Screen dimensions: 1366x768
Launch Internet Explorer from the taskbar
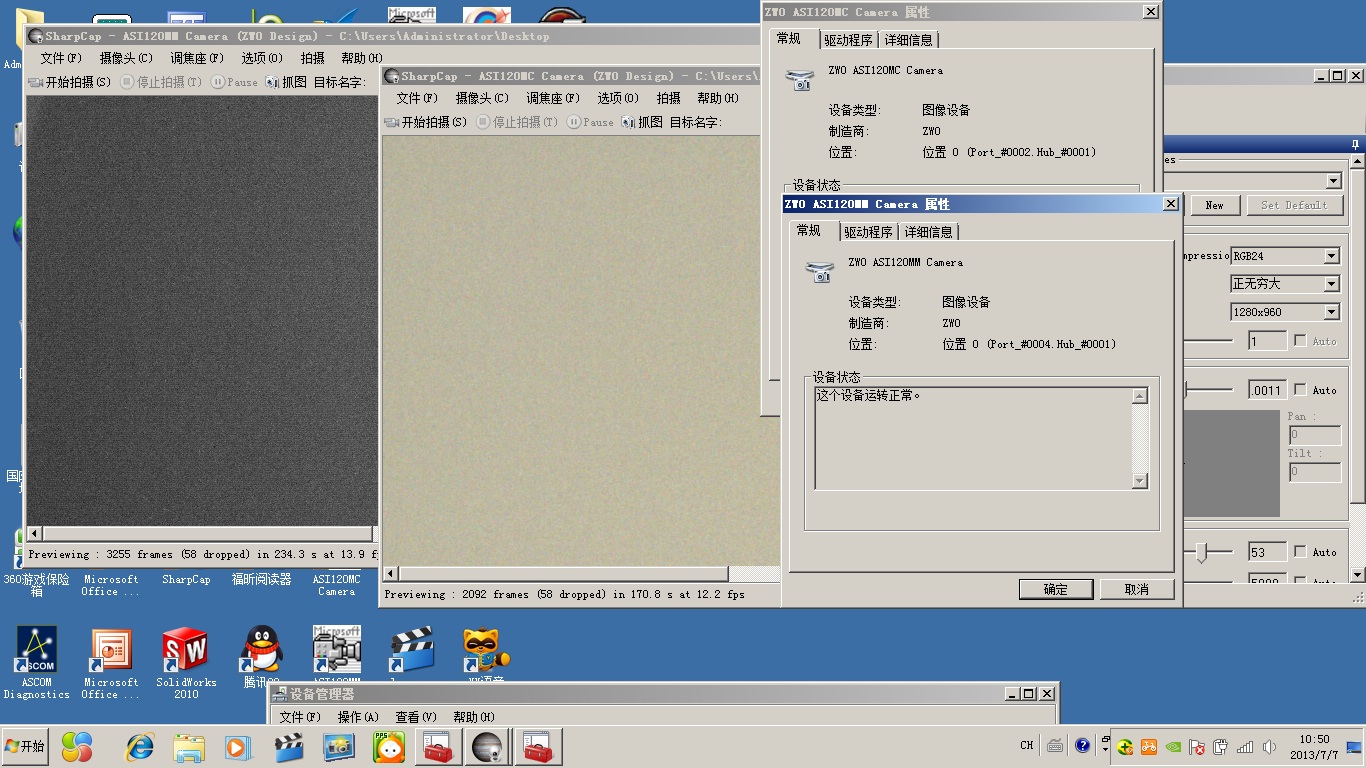click(x=139, y=746)
